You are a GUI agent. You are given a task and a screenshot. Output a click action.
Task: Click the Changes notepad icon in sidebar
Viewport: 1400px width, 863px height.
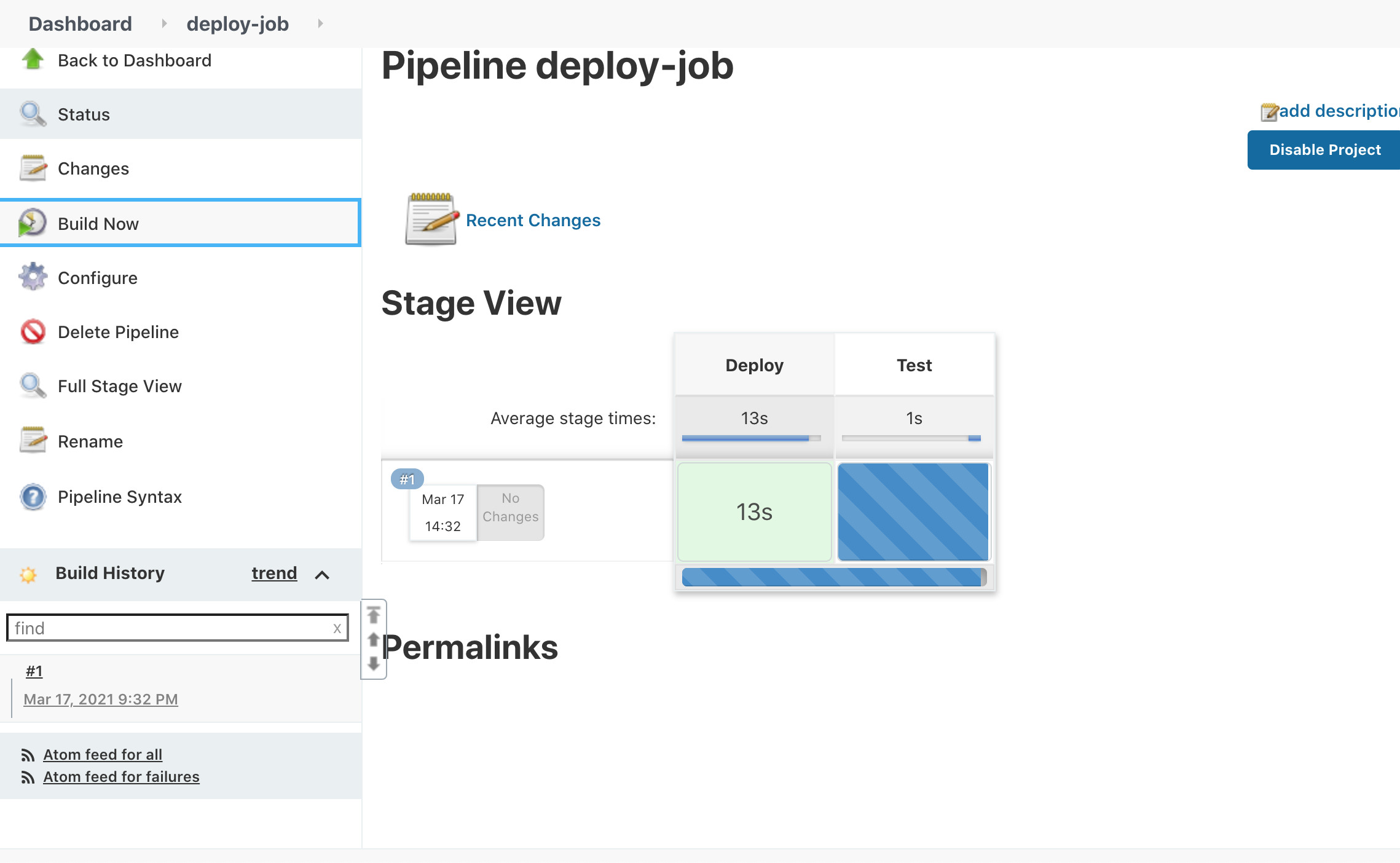tap(33, 168)
